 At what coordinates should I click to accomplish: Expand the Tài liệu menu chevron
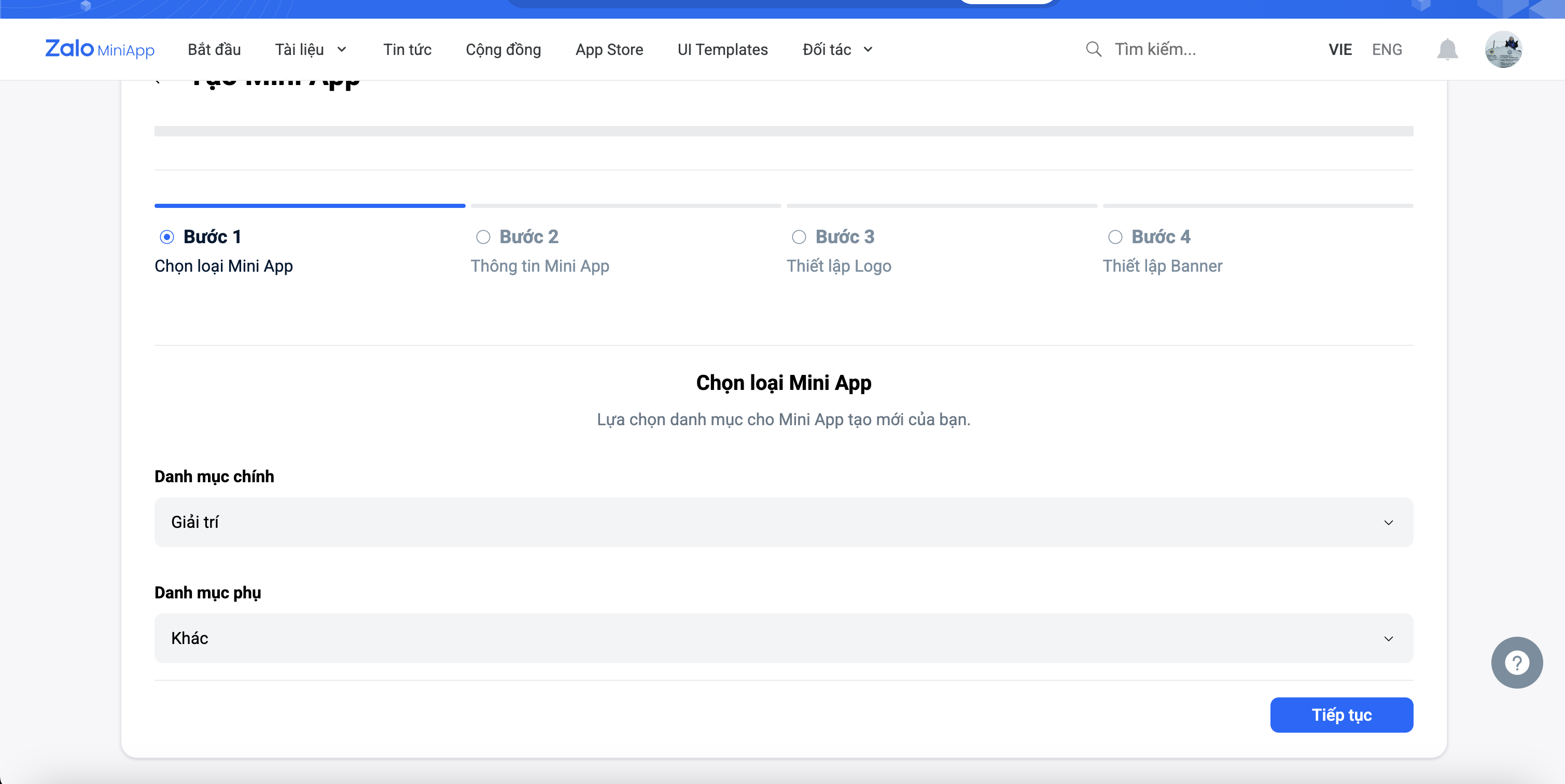[x=342, y=50]
